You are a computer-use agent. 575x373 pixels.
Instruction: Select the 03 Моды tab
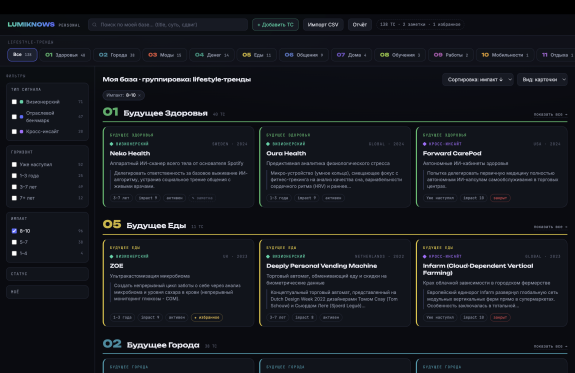165,55
